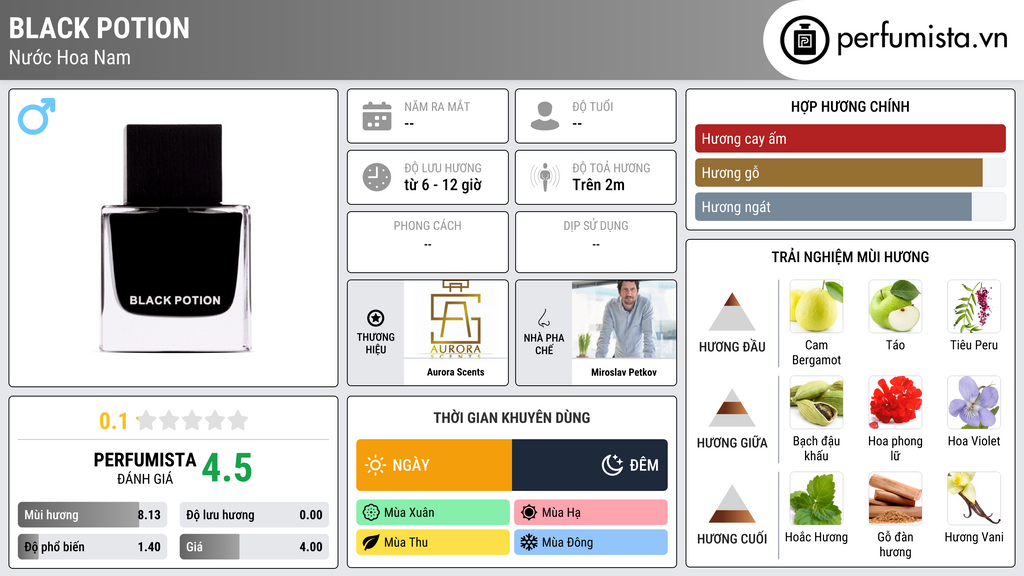Click the sun icon in Mùa Hạ
The image size is (1024, 576).
point(529,513)
